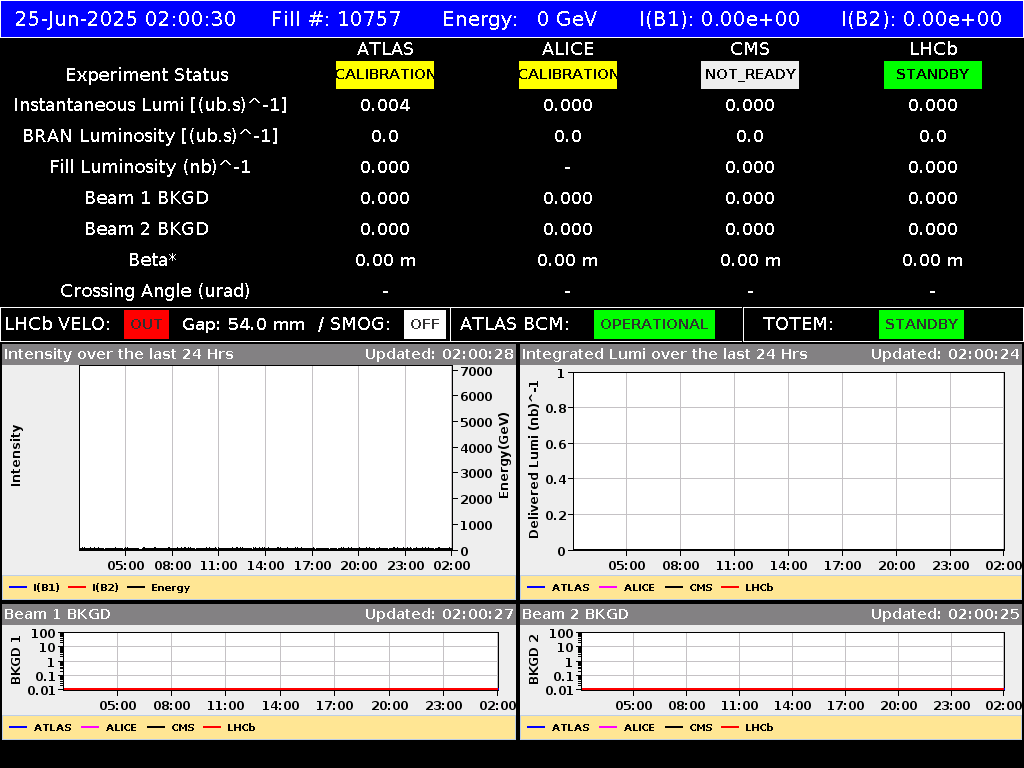Click the Integrated Lumi Updated: 02:00:24 timestamp
The height and width of the screenshot is (768, 1024).
(944, 355)
